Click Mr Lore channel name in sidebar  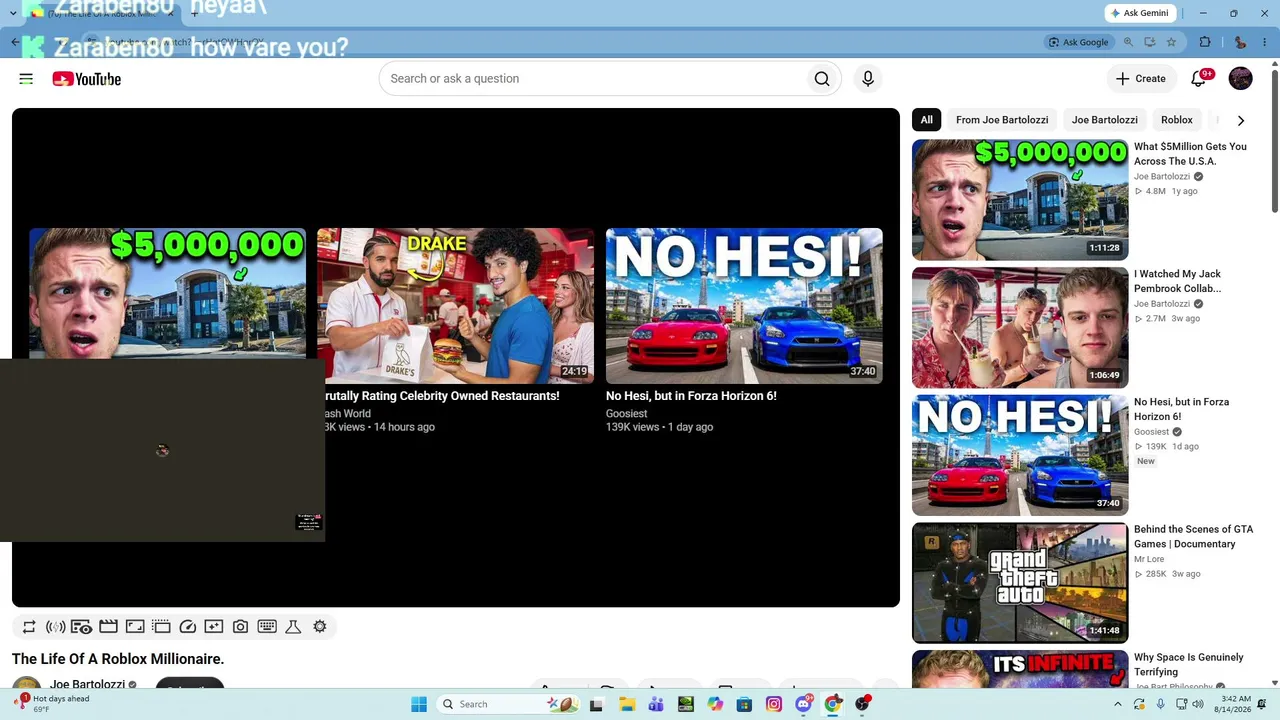point(1149,559)
